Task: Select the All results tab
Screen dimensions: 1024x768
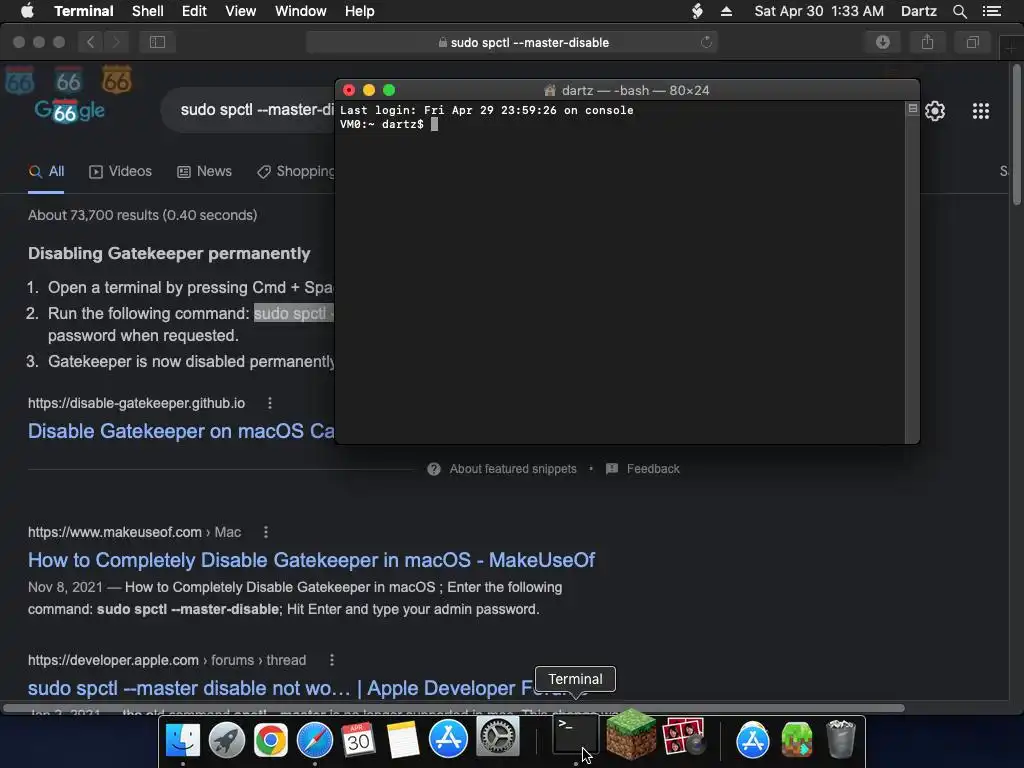Action: click(46, 172)
